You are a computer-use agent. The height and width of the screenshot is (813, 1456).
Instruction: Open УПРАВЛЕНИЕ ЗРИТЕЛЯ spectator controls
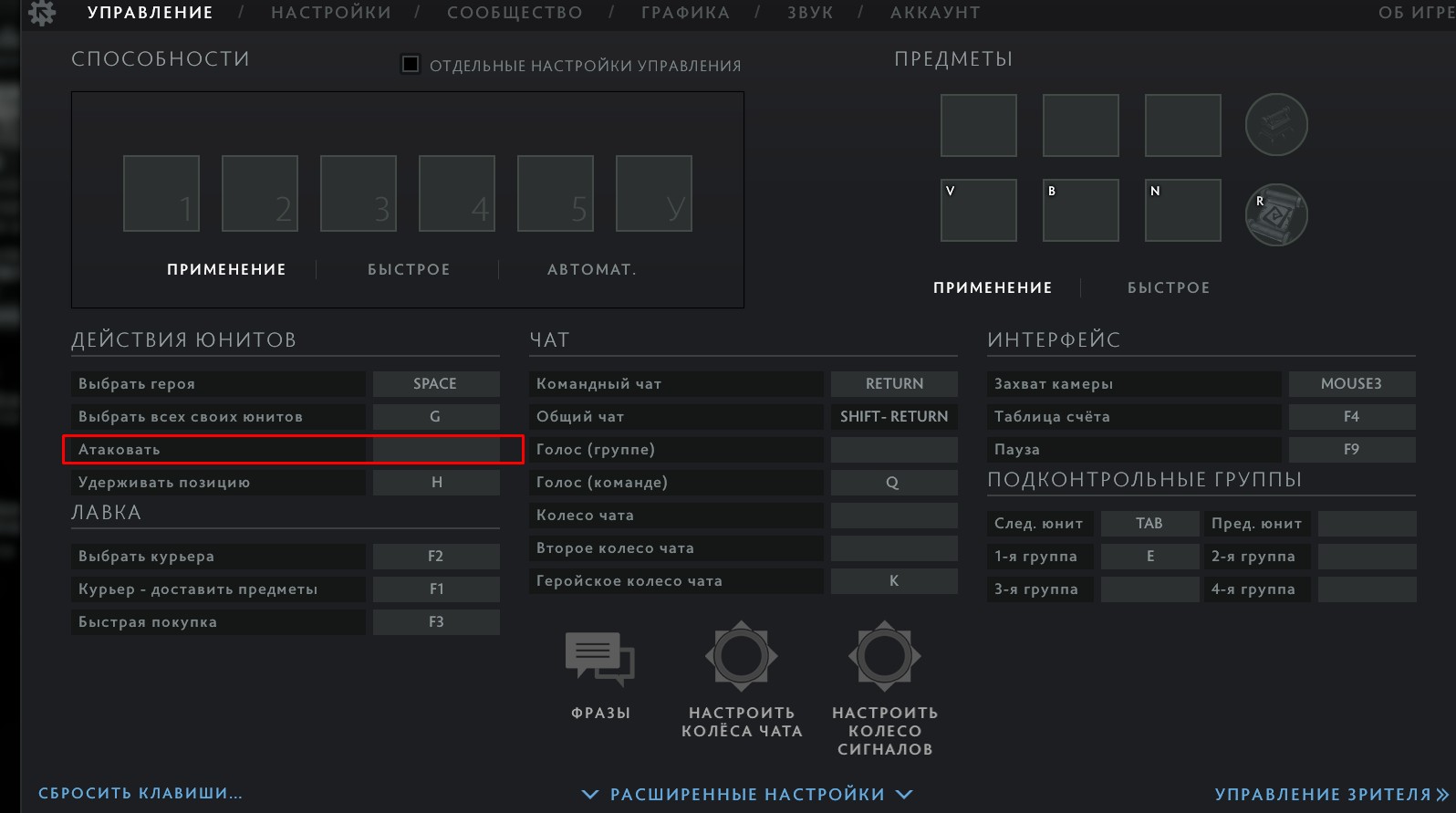click(x=1331, y=795)
